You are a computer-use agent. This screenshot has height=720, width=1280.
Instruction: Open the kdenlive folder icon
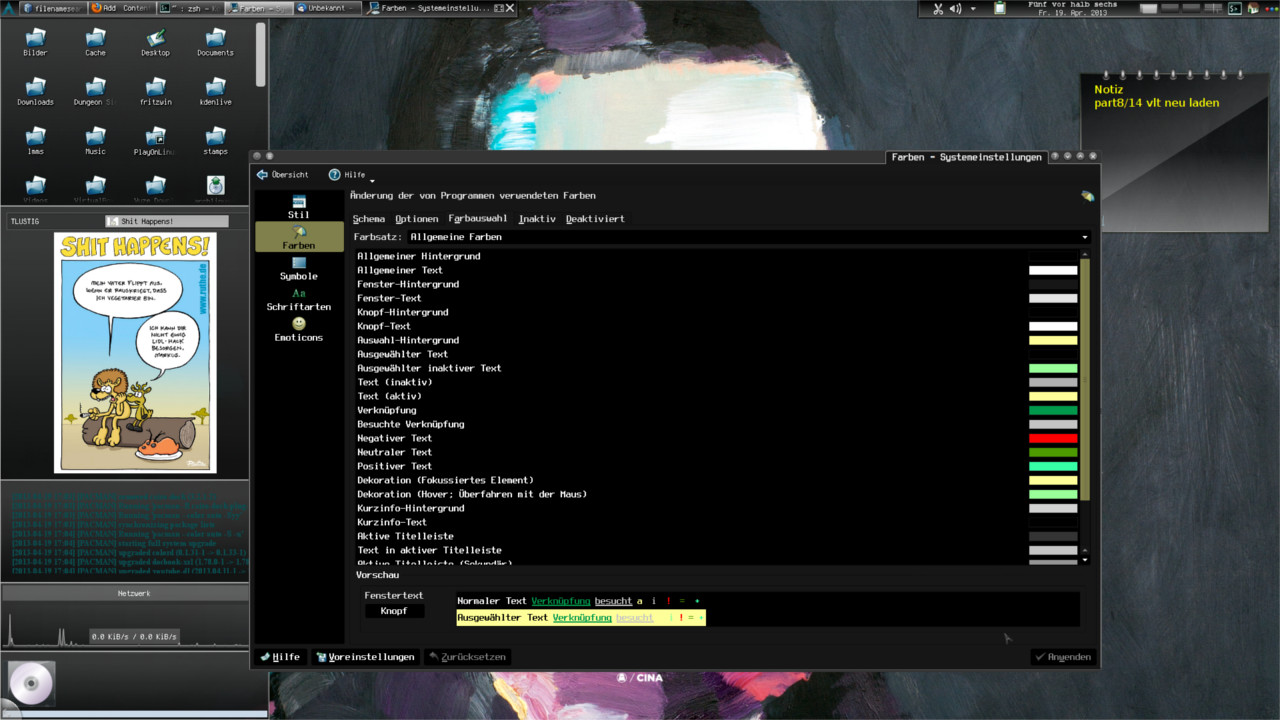click(215, 91)
